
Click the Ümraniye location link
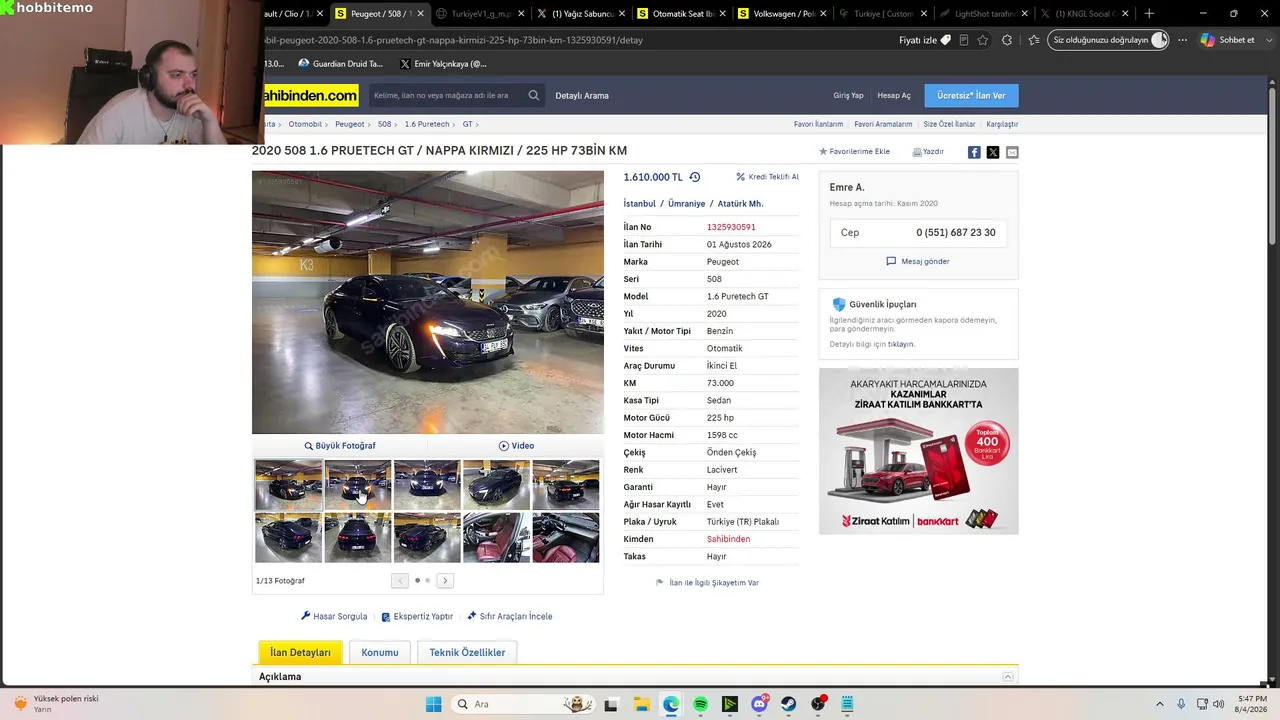click(687, 204)
